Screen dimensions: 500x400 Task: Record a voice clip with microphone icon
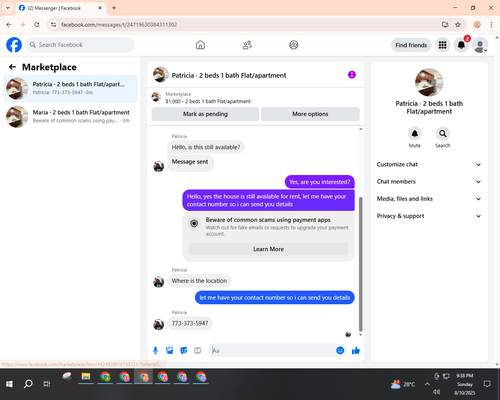[155, 350]
